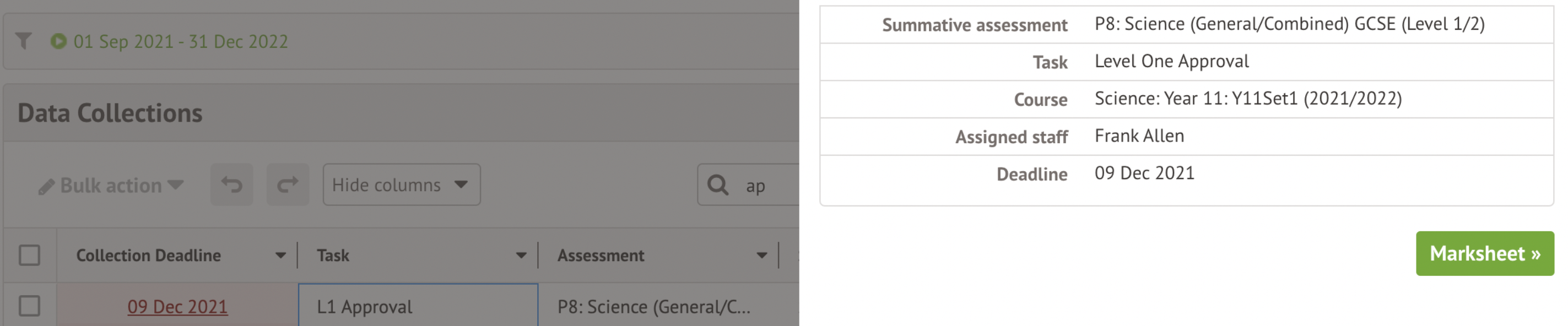Open the Marksheet
The width and height of the screenshot is (1568, 326).
coord(1484,254)
